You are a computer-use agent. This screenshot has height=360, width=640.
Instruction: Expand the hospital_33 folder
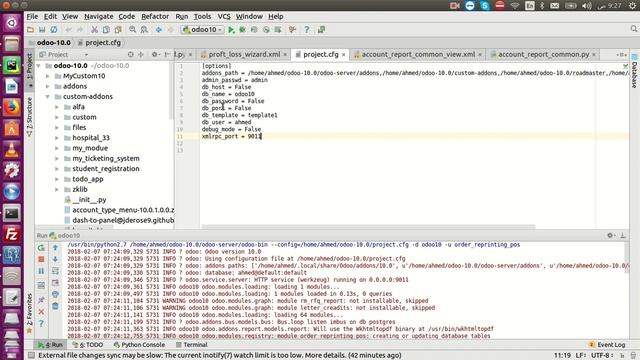pos(57,138)
